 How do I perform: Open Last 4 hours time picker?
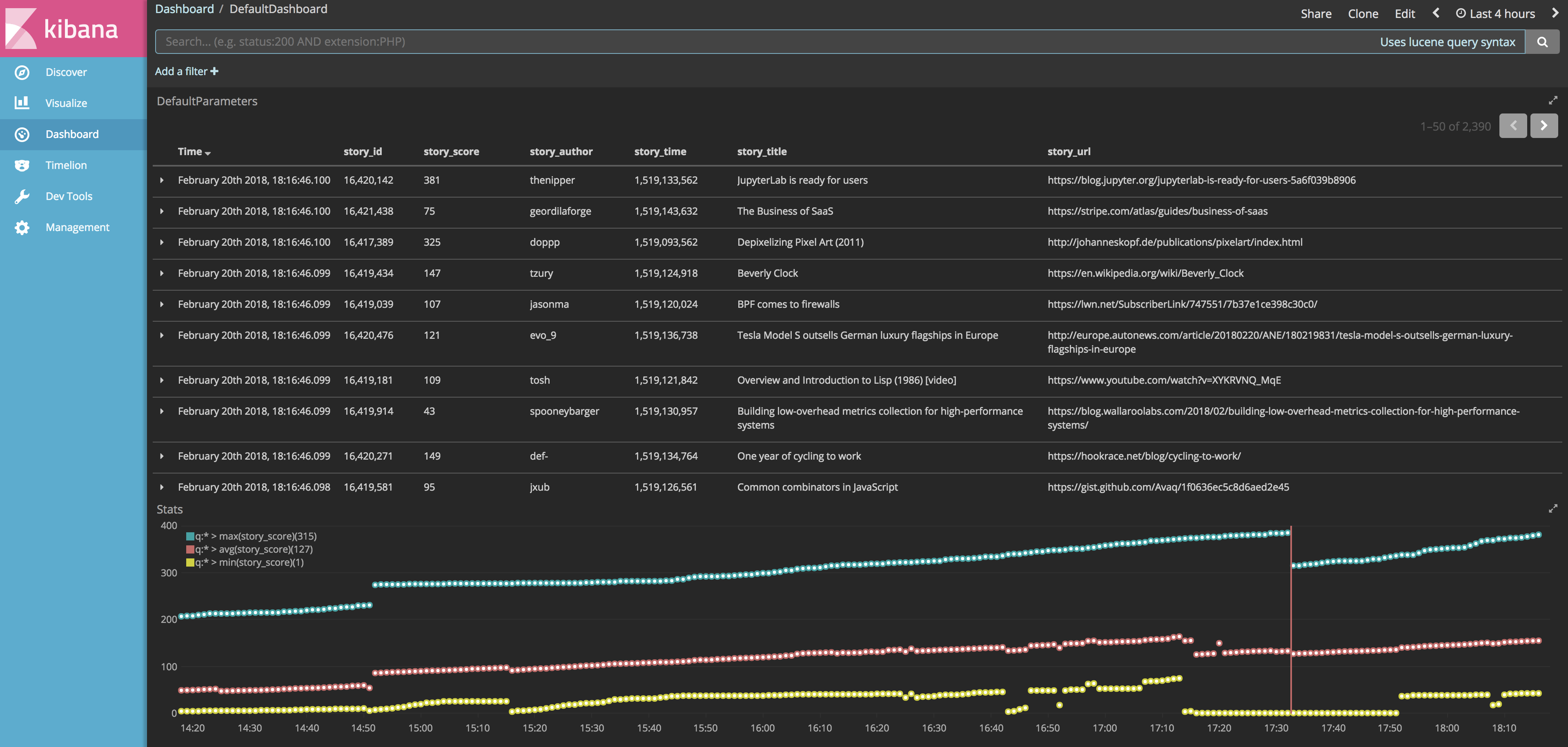point(1495,13)
